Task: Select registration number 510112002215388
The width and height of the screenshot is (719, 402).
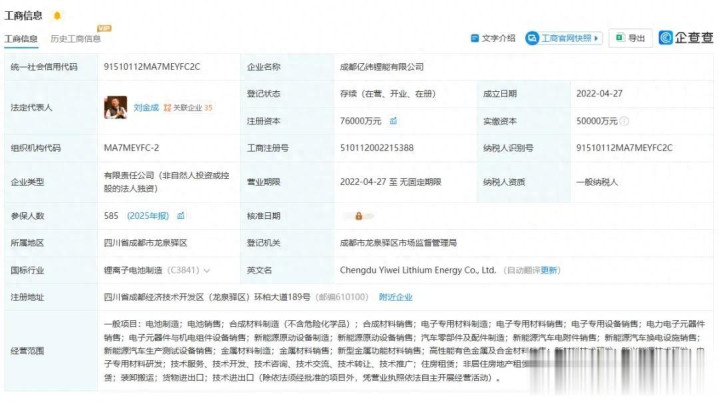Action: pyautogui.click(x=376, y=148)
